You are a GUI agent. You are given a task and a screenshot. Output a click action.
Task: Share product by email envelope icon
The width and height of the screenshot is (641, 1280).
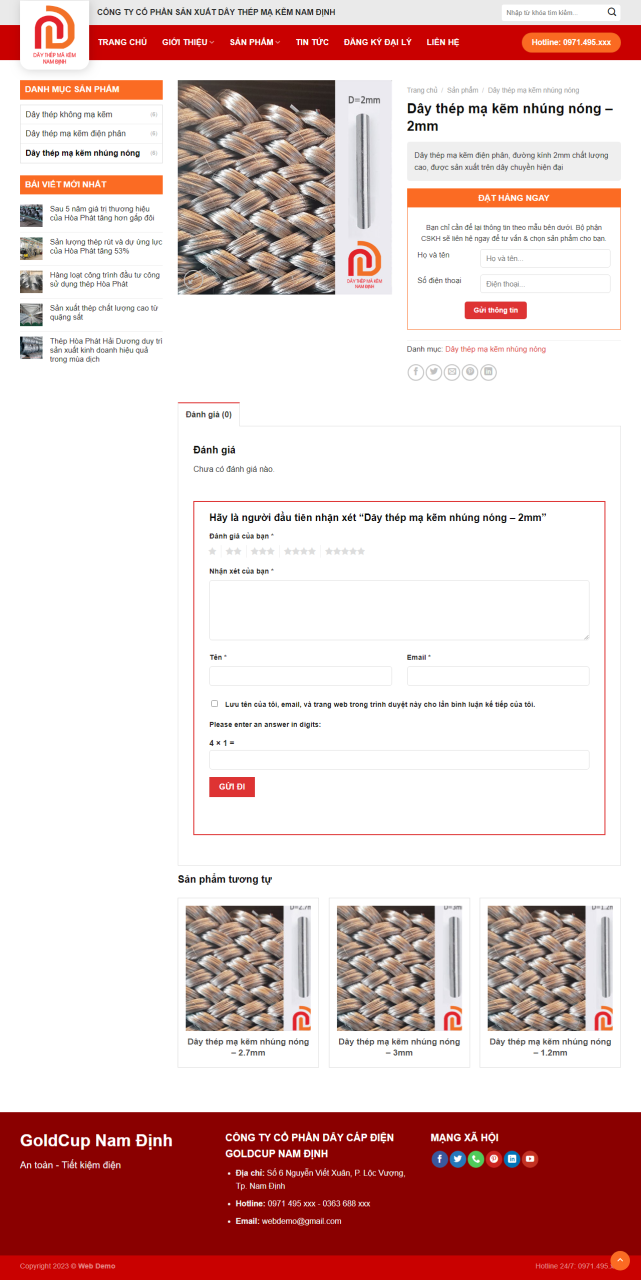452,372
